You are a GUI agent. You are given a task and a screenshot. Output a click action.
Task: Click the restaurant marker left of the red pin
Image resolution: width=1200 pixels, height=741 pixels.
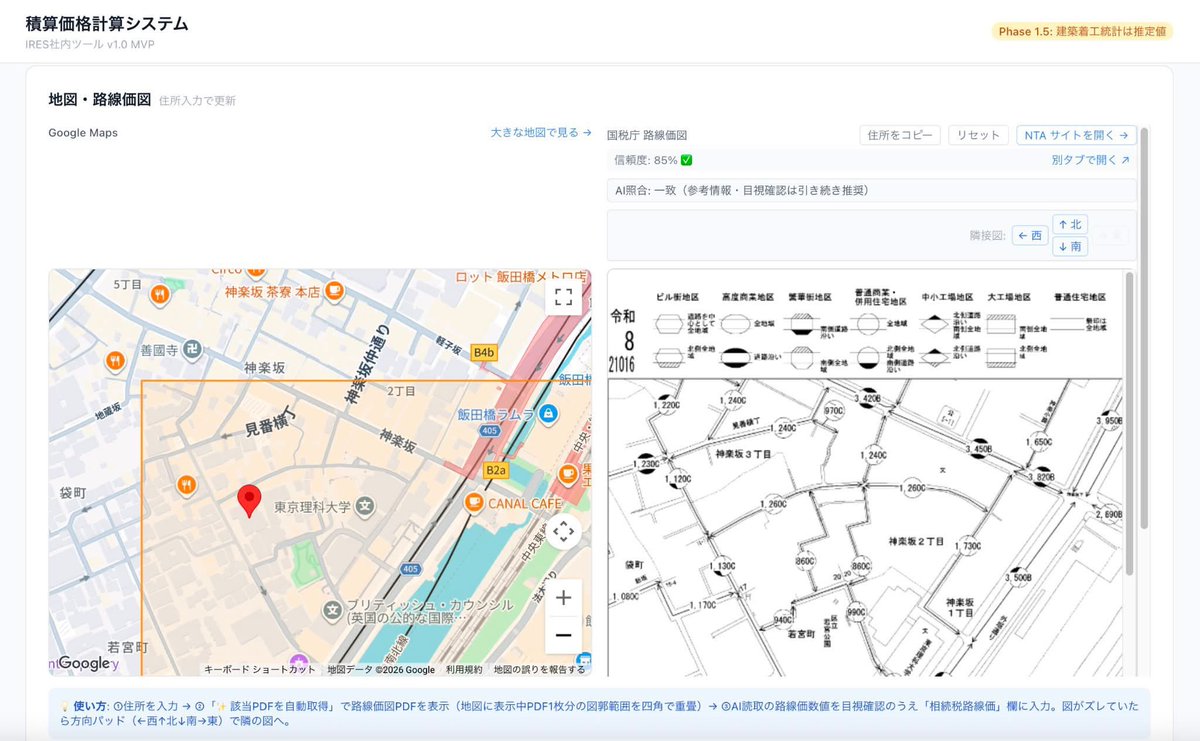(x=185, y=486)
